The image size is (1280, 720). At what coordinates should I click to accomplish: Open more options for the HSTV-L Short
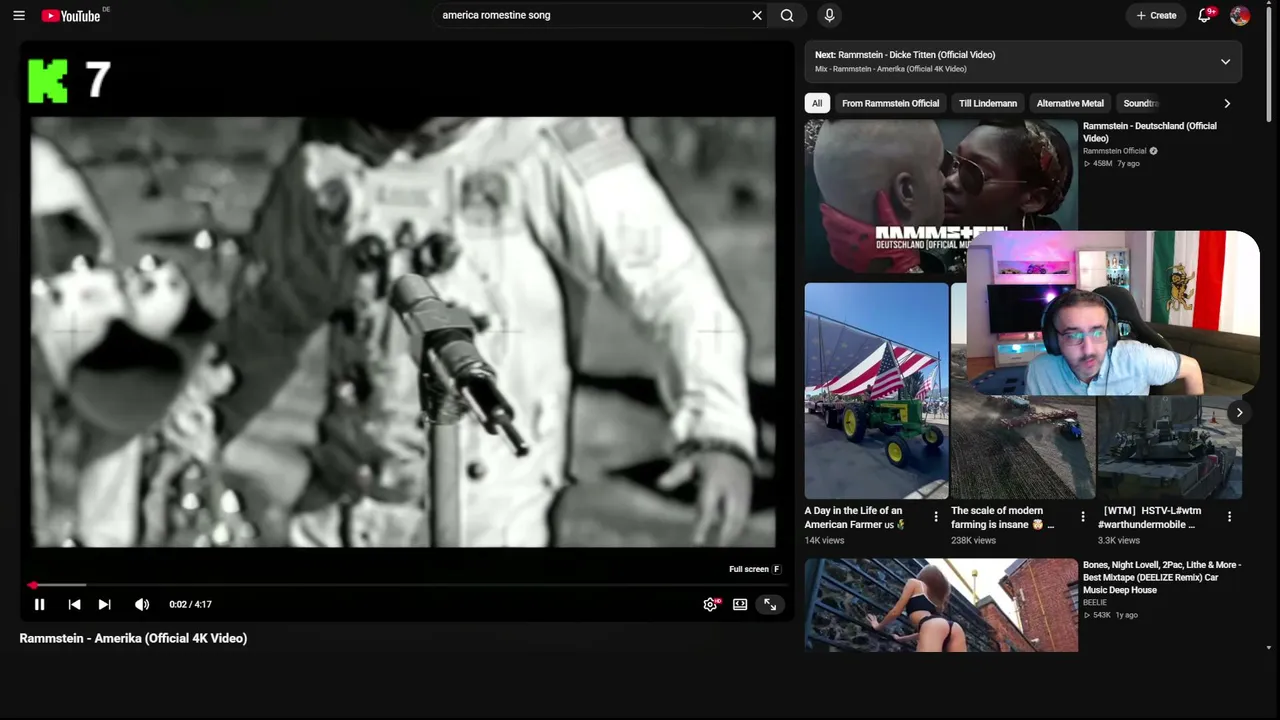(1229, 517)
